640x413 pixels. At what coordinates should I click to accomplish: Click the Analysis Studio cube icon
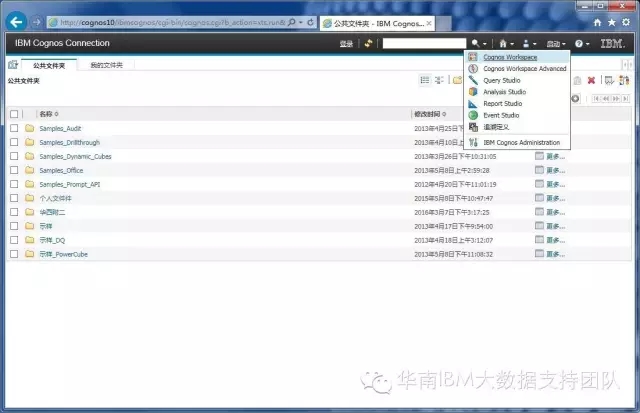(x=473, y=92)
